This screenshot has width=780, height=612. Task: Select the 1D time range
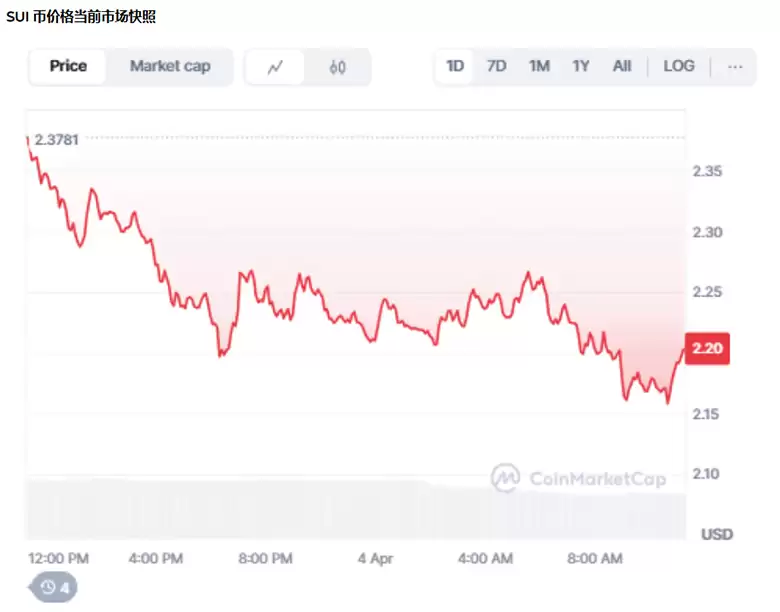tap(455, 66)
